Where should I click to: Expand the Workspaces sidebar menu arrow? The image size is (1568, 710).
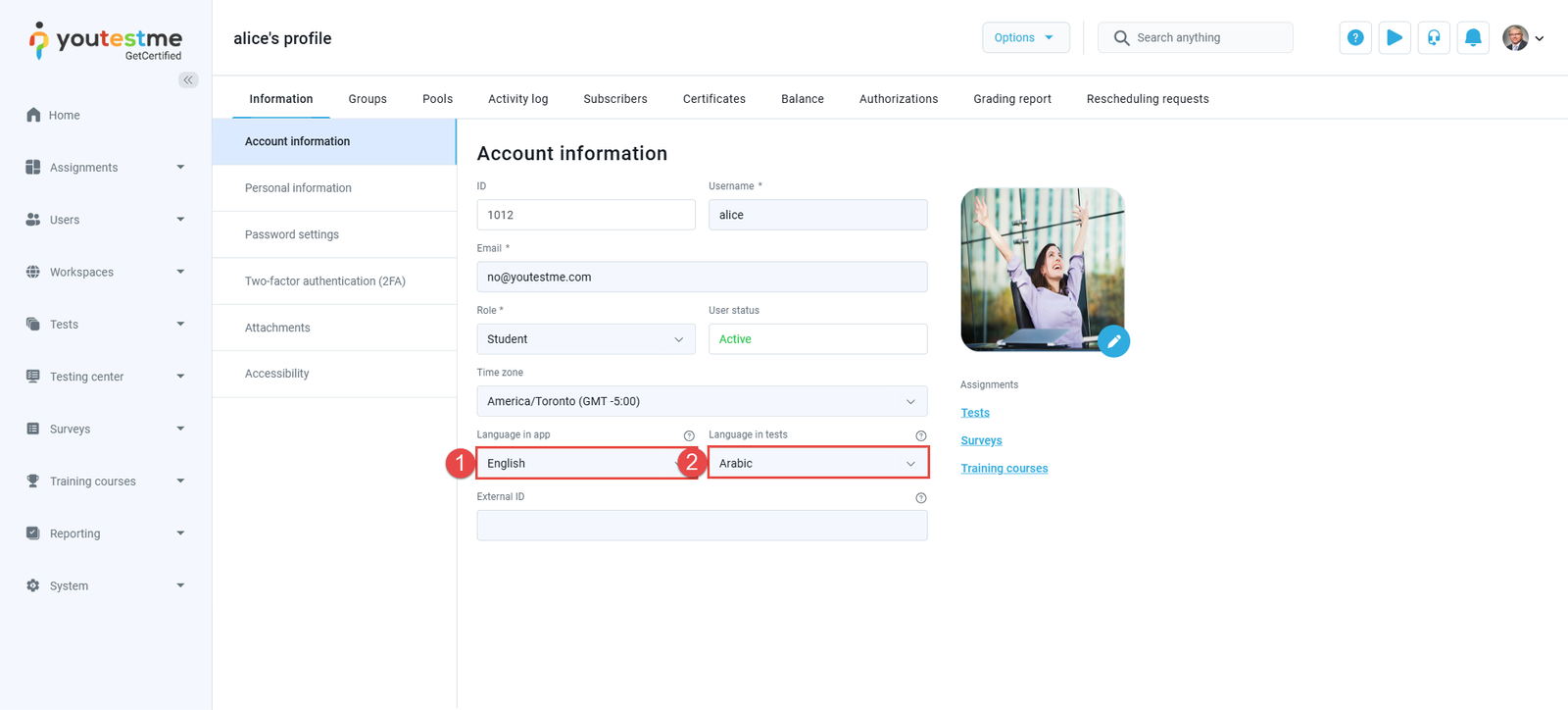click(180, 272)
